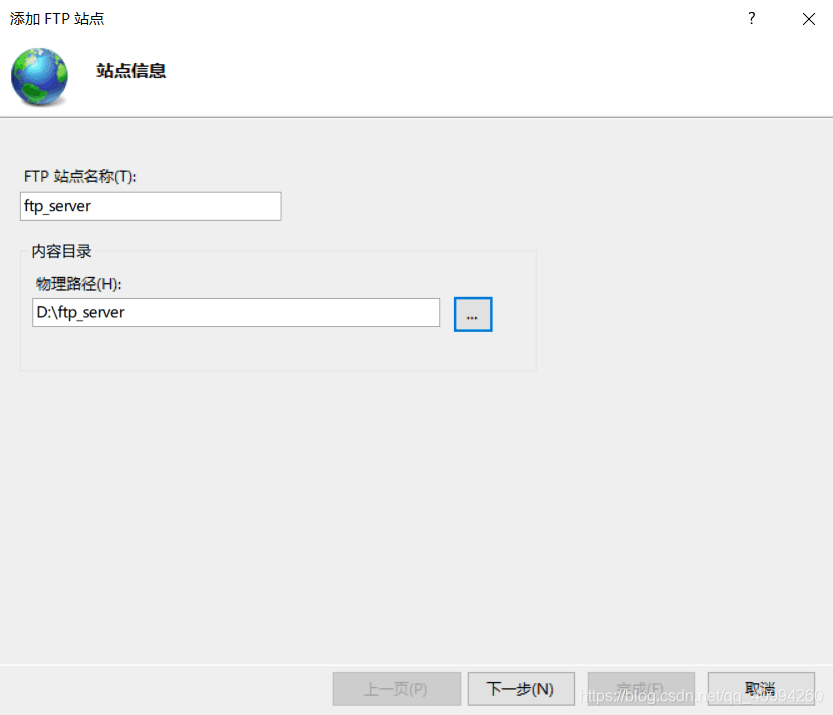Click the 取消 cancel button
Viewport: 833px width, 715px height.
[761, 689]
